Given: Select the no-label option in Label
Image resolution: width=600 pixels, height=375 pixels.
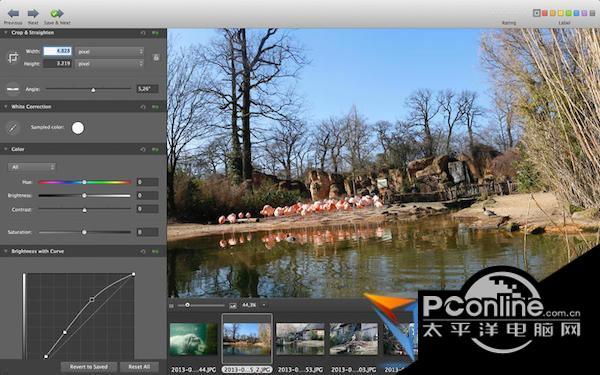Looking at the screenshot, I should 537,13.
